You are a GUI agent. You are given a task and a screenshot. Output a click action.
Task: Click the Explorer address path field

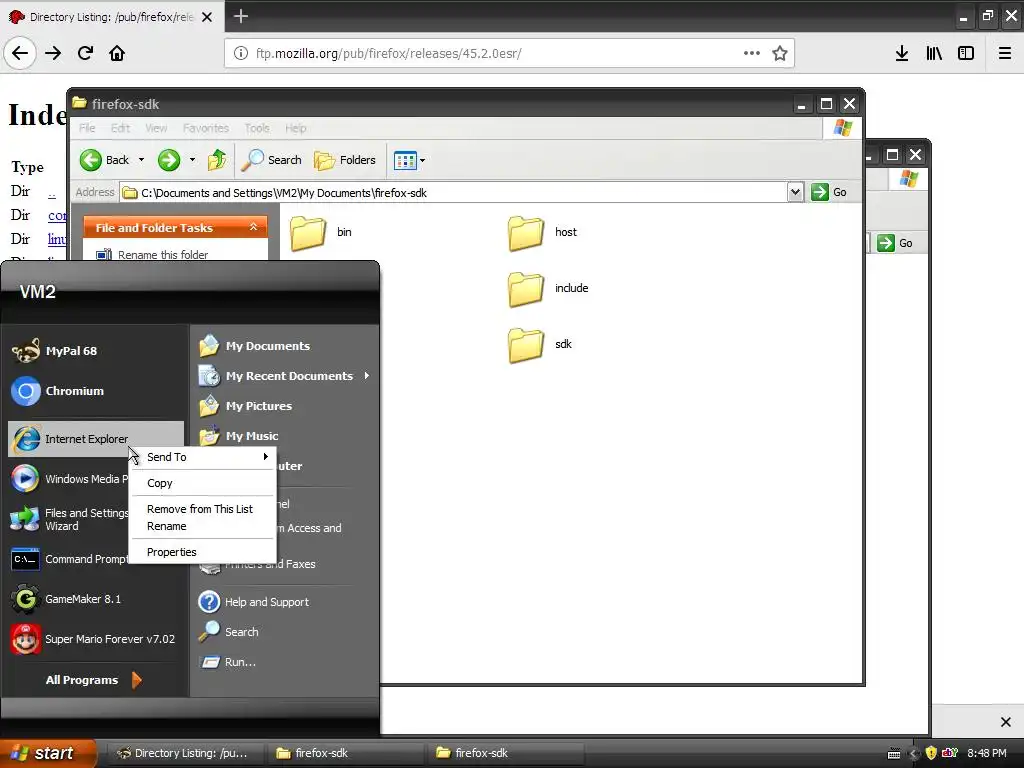click(455, 193)
